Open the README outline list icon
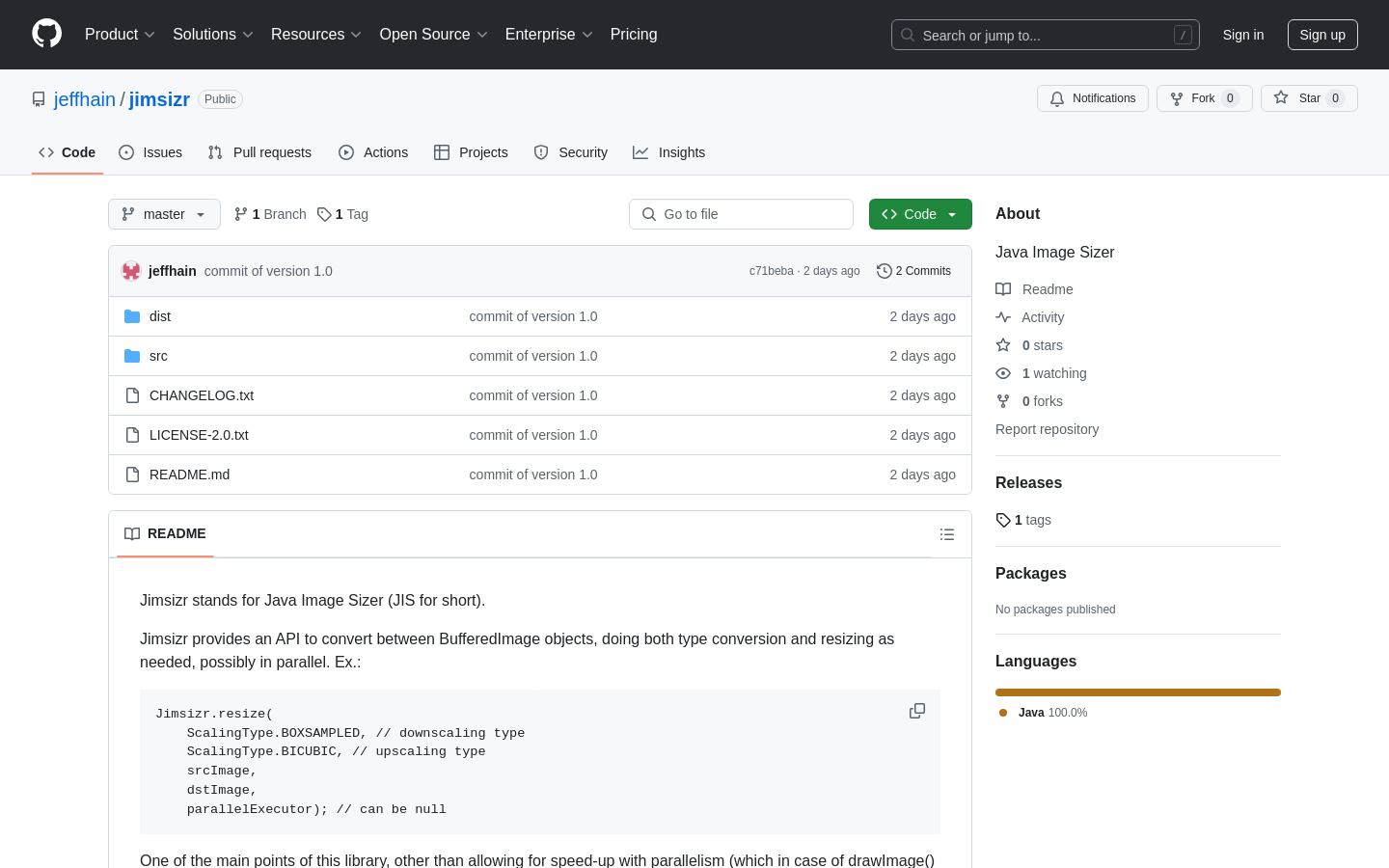This screenshot has width=1389, height=868. [947, 534]
